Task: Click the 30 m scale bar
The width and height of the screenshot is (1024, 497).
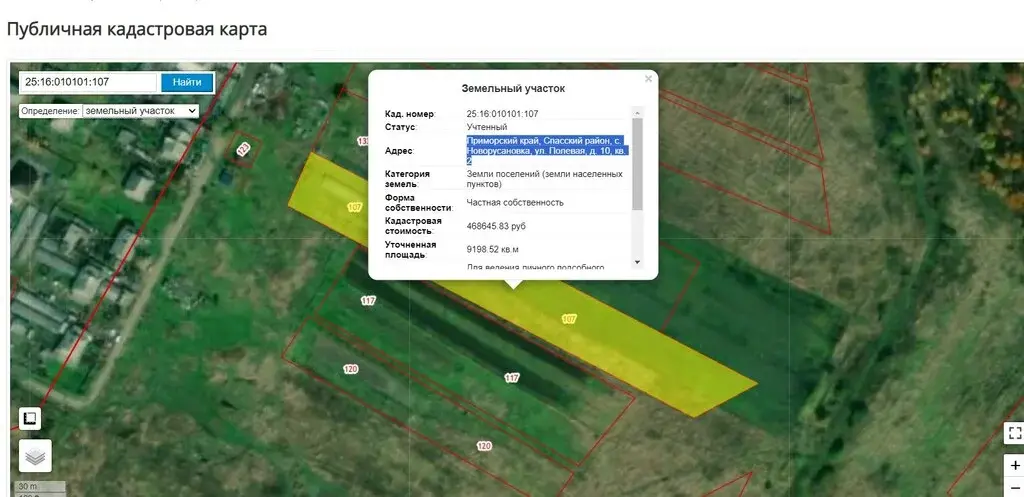Action: [39, 487]
